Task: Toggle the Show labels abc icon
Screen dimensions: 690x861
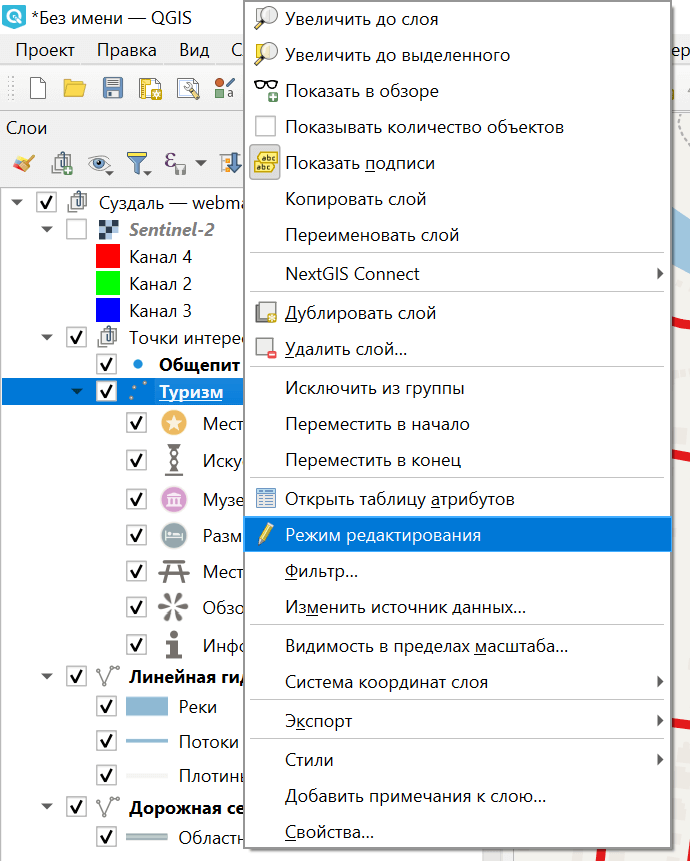Action: tap(265, 163)
